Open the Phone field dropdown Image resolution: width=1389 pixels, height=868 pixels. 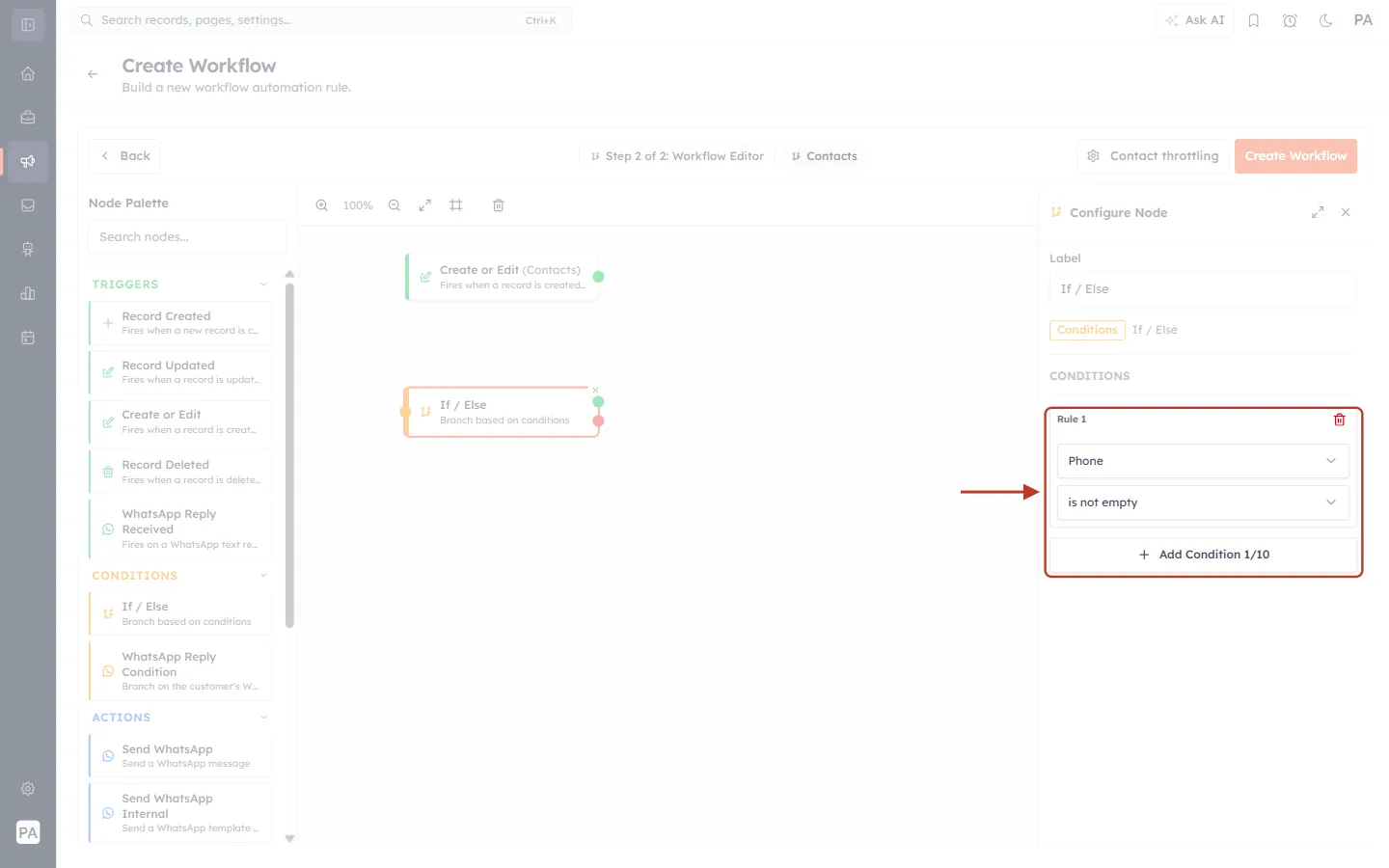[x=1203, y=461]
